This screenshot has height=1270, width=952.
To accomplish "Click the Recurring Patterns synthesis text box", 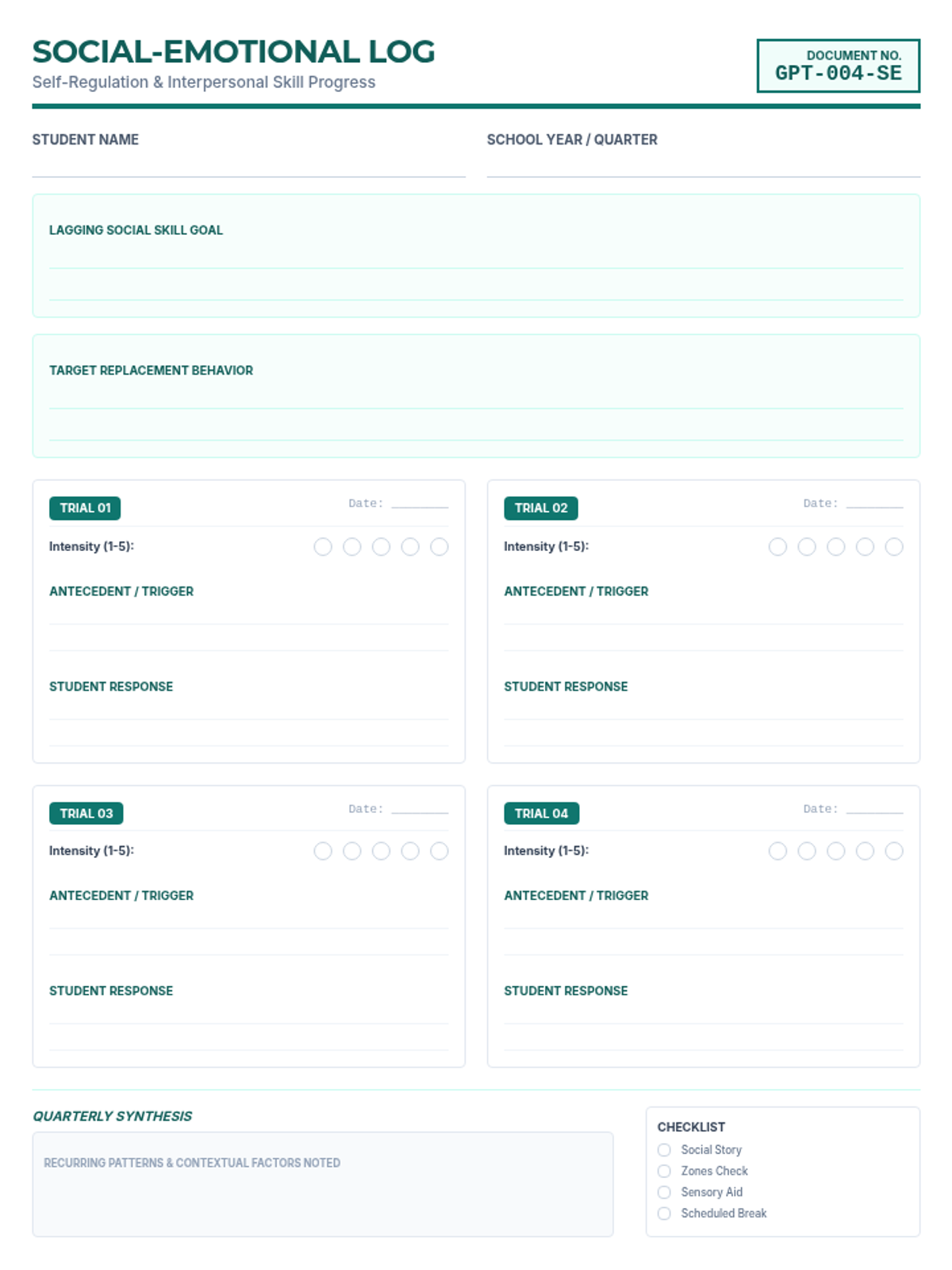I will pyautogui.click(x=323, y=1195).
